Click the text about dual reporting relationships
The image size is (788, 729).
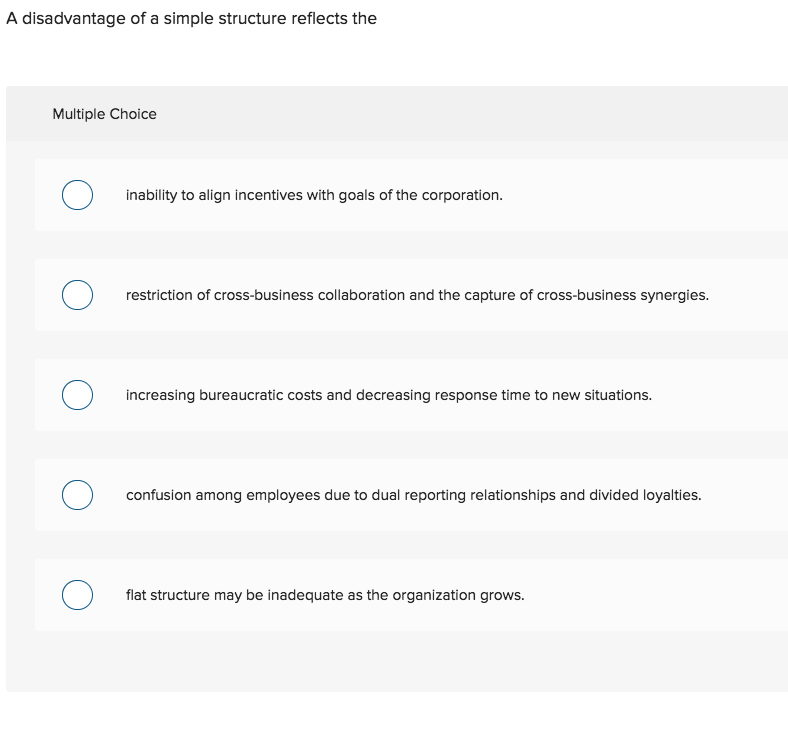[x=500, y=495]
